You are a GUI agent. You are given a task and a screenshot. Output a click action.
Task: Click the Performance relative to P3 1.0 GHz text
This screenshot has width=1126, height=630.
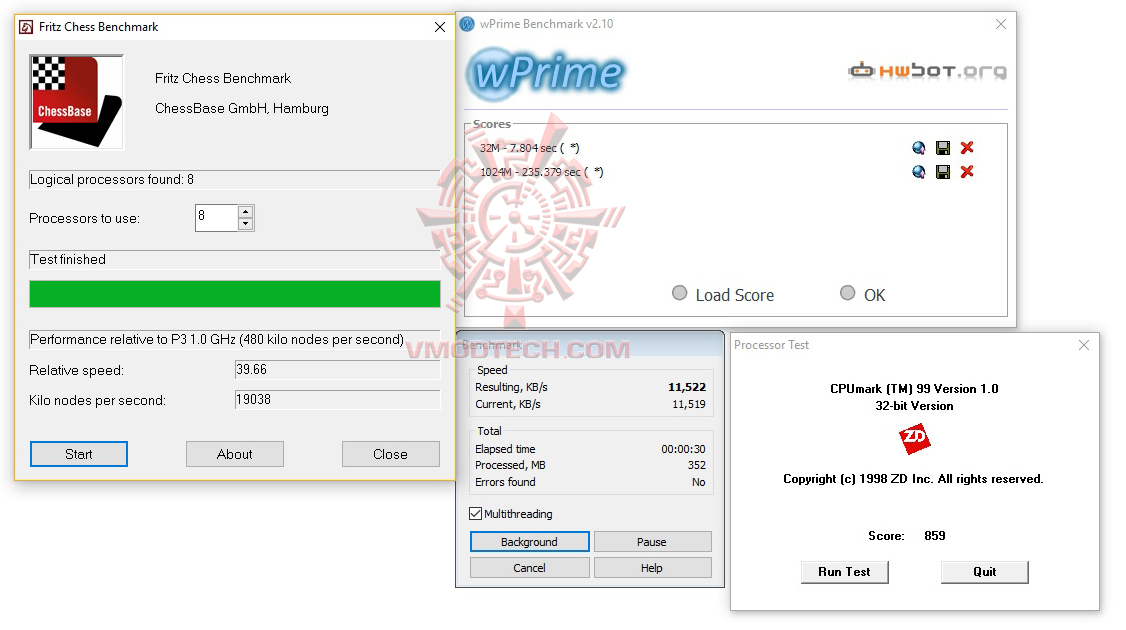[x=216, y=339]
